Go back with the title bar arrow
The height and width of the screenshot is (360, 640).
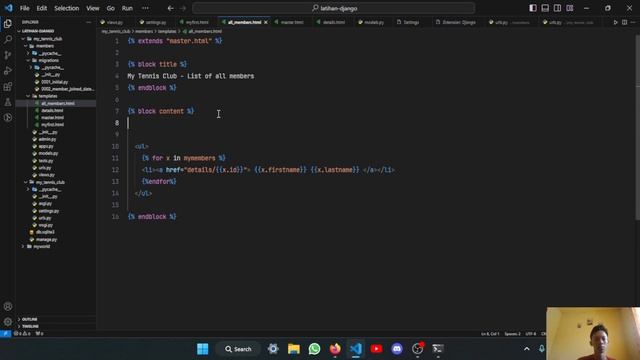coord(171,8)
